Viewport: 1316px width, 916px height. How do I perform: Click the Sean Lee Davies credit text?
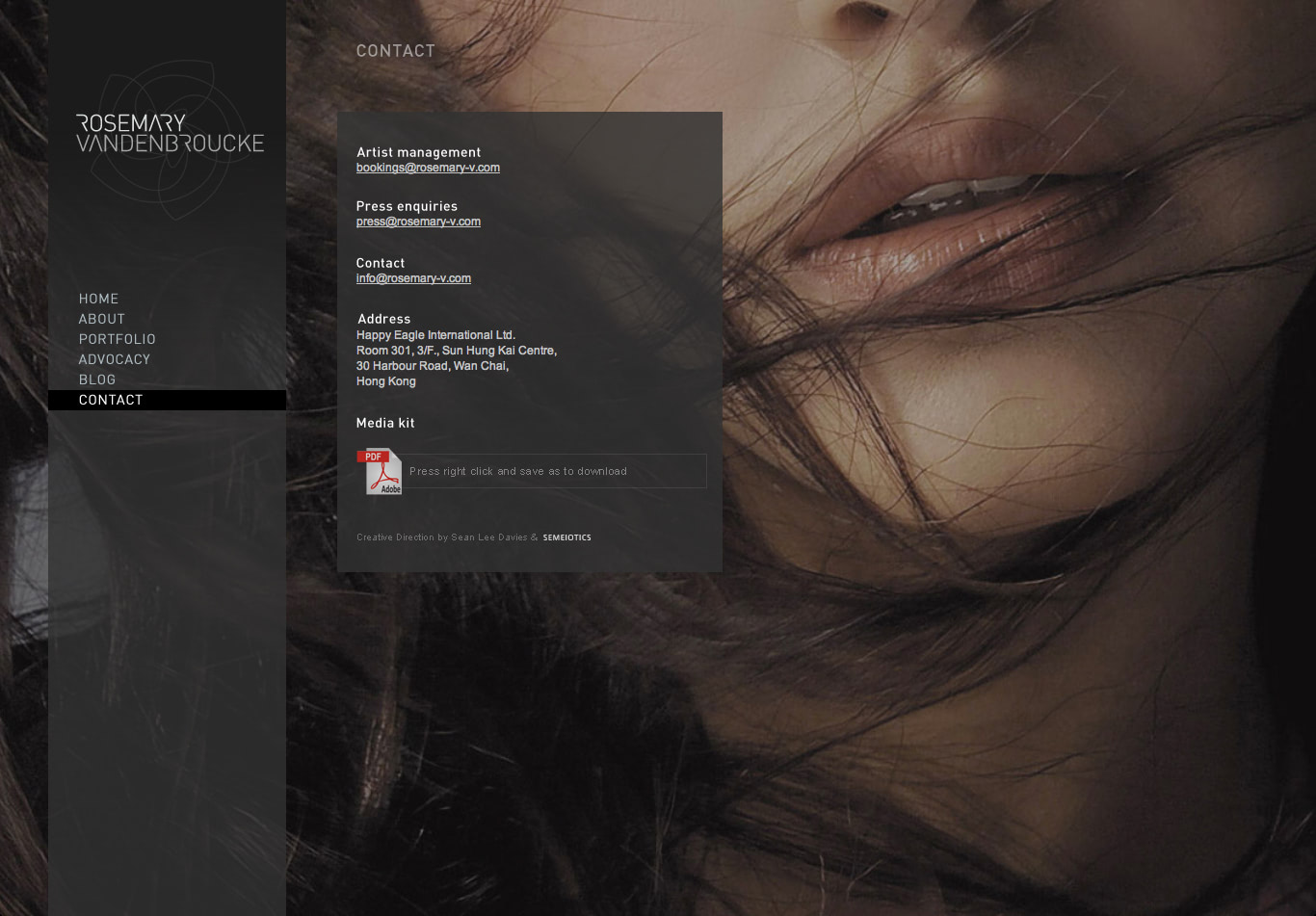pyautogui.click(x=488, y=537)
